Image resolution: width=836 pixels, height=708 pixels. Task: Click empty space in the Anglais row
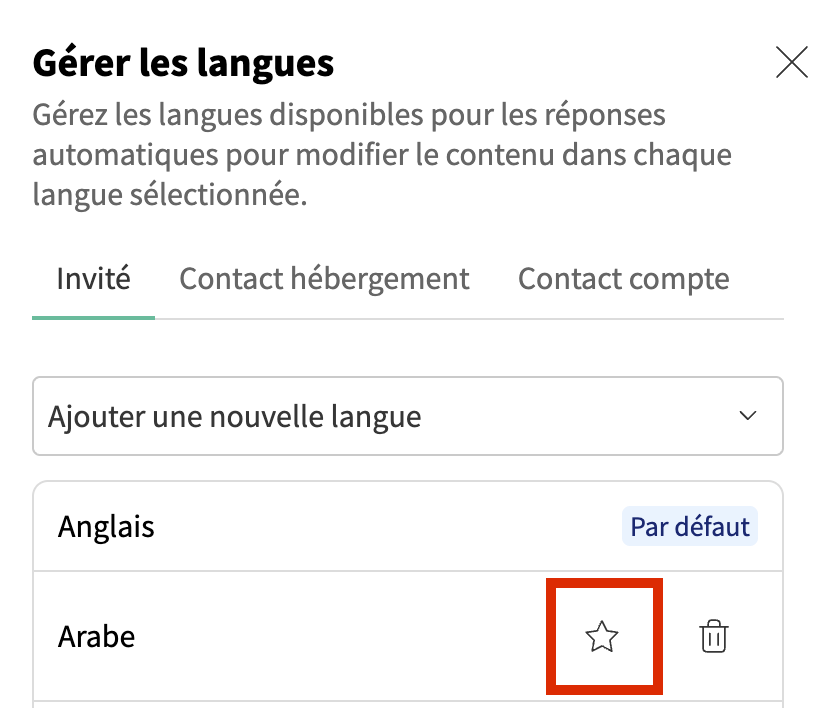[380, 527]
